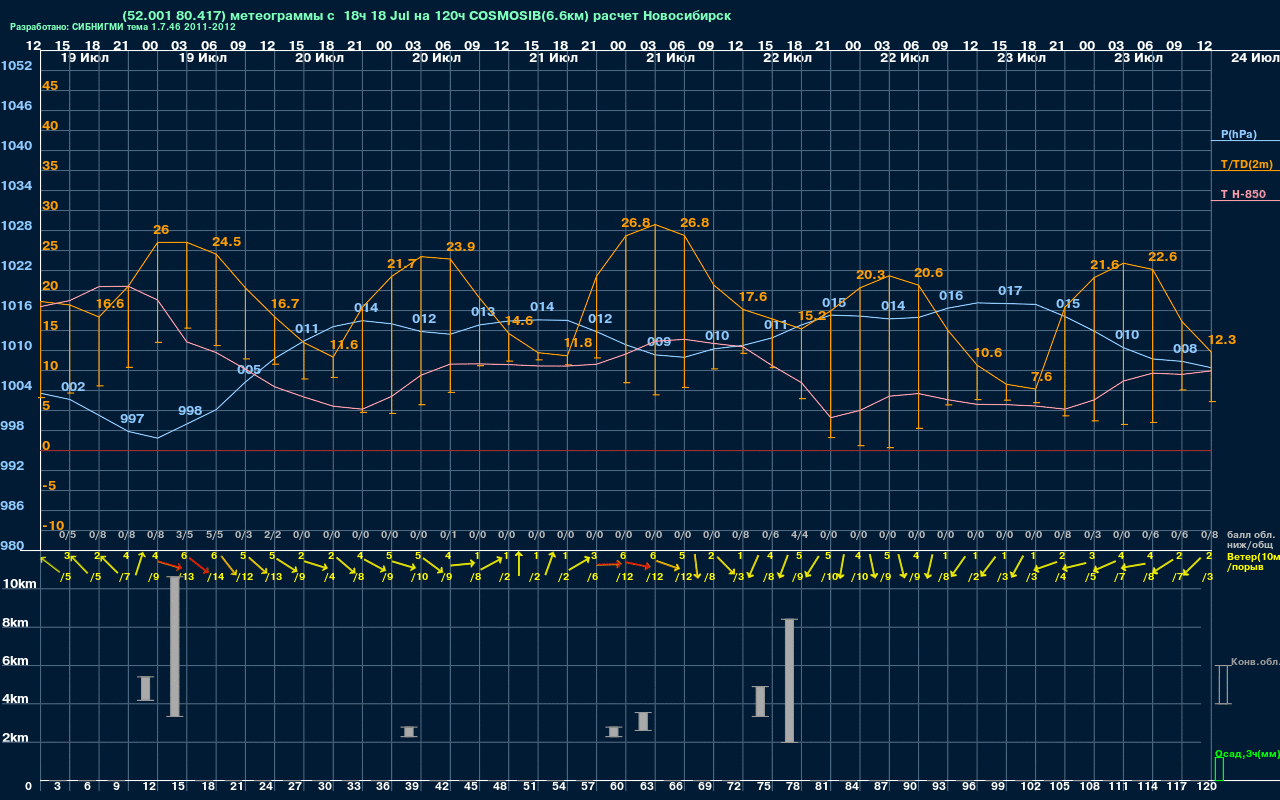Click the 26 temperature peak label
This screenshot has height=800, width=1280.
point(161,230)
